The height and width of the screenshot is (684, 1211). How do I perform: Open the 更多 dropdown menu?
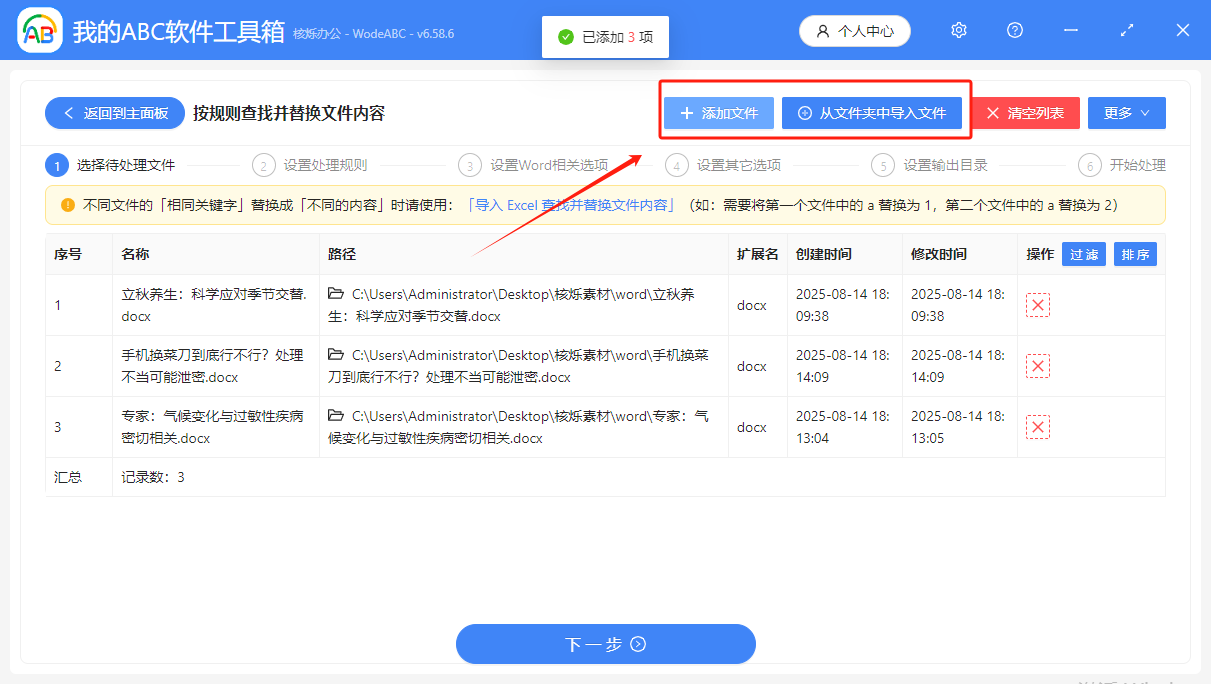1126,113
